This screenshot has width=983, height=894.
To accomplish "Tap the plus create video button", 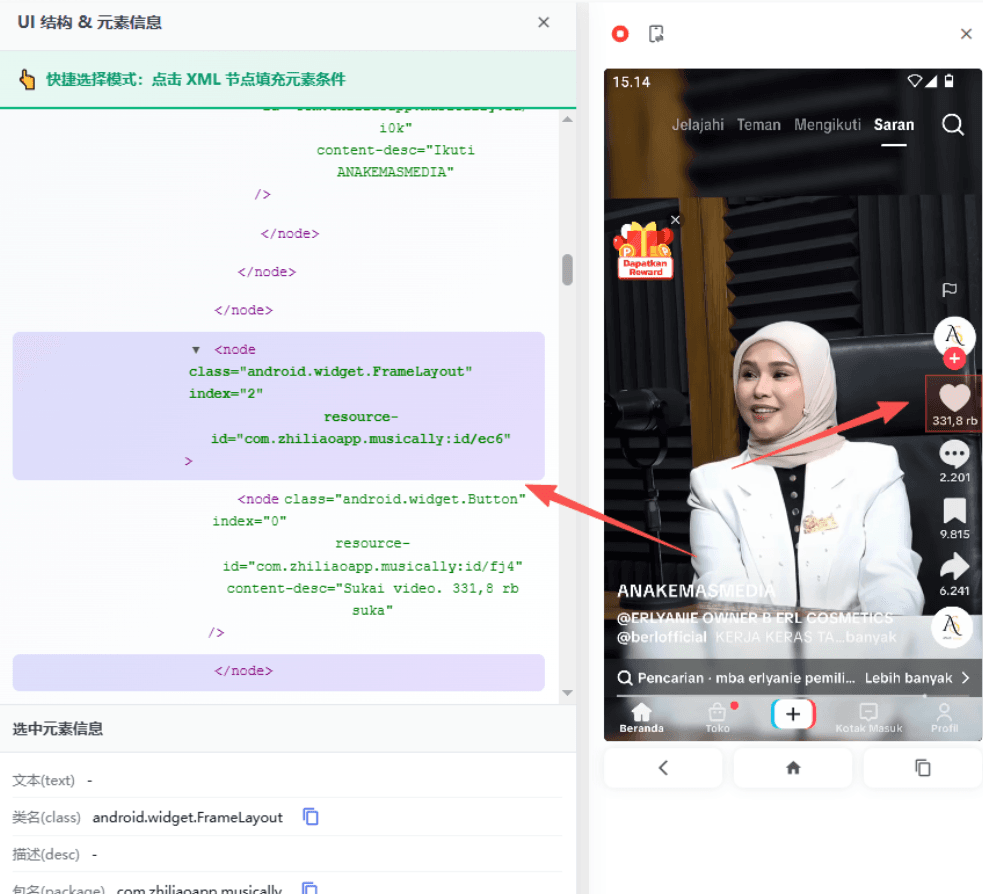I will [793, 714].
